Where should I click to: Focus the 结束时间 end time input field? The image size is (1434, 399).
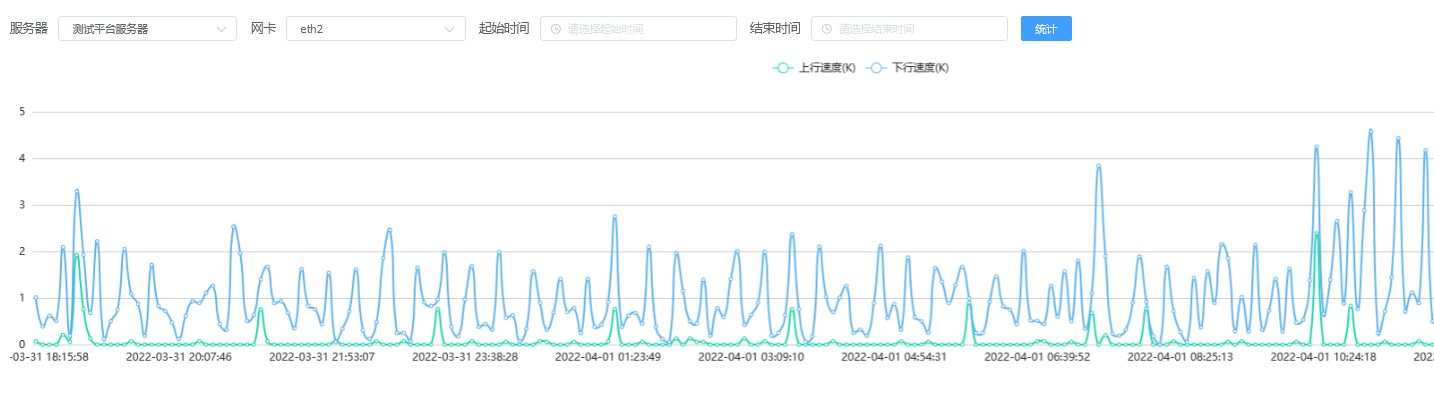909,29
